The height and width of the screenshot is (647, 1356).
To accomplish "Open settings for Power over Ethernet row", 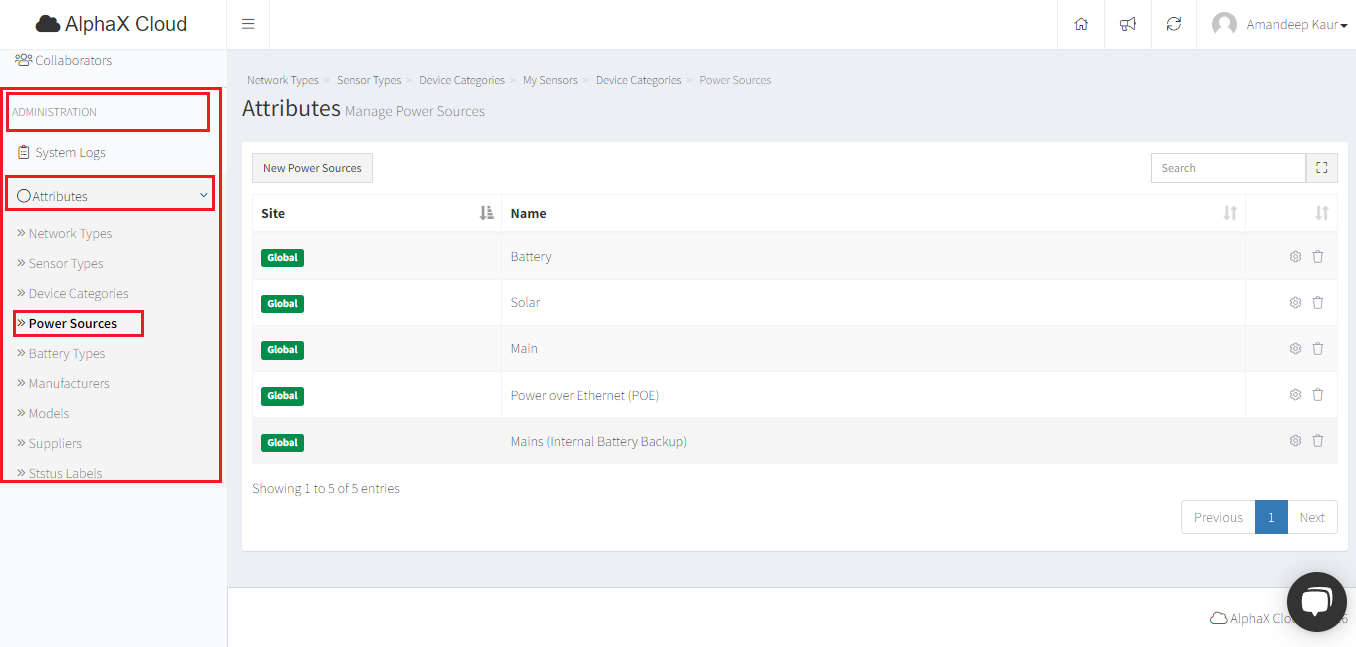I will click(x=1295, y=395).
